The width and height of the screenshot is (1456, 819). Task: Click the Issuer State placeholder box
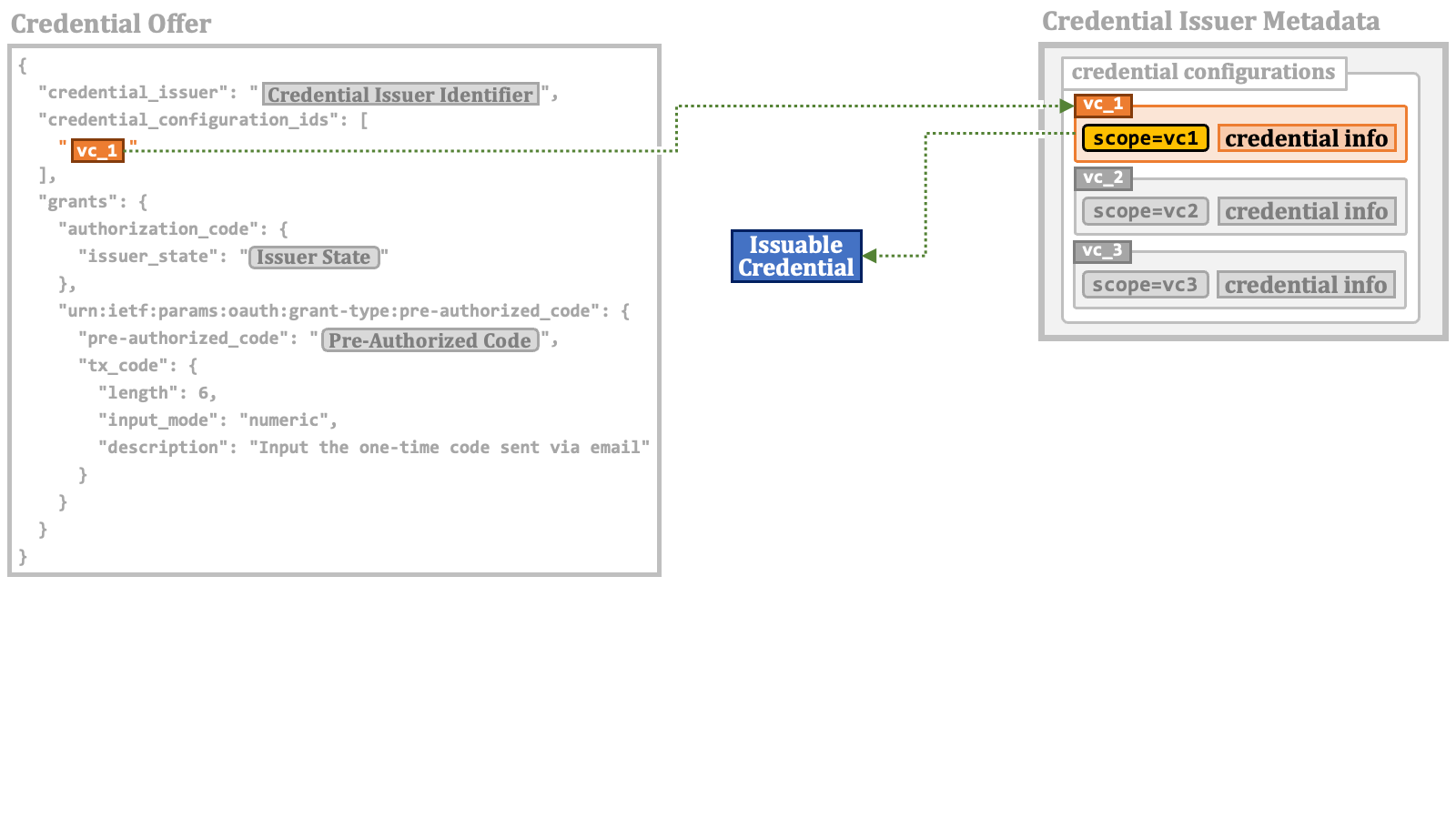coord(314,257)
